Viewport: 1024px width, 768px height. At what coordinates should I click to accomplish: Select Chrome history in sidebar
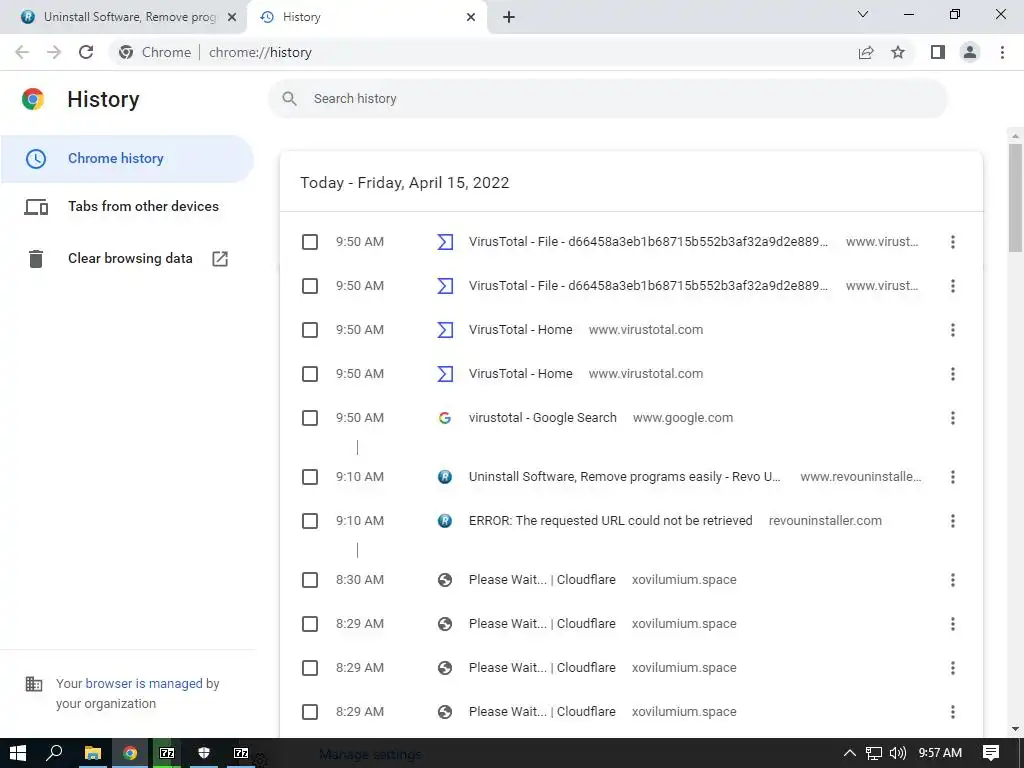(x=127, y=159)
